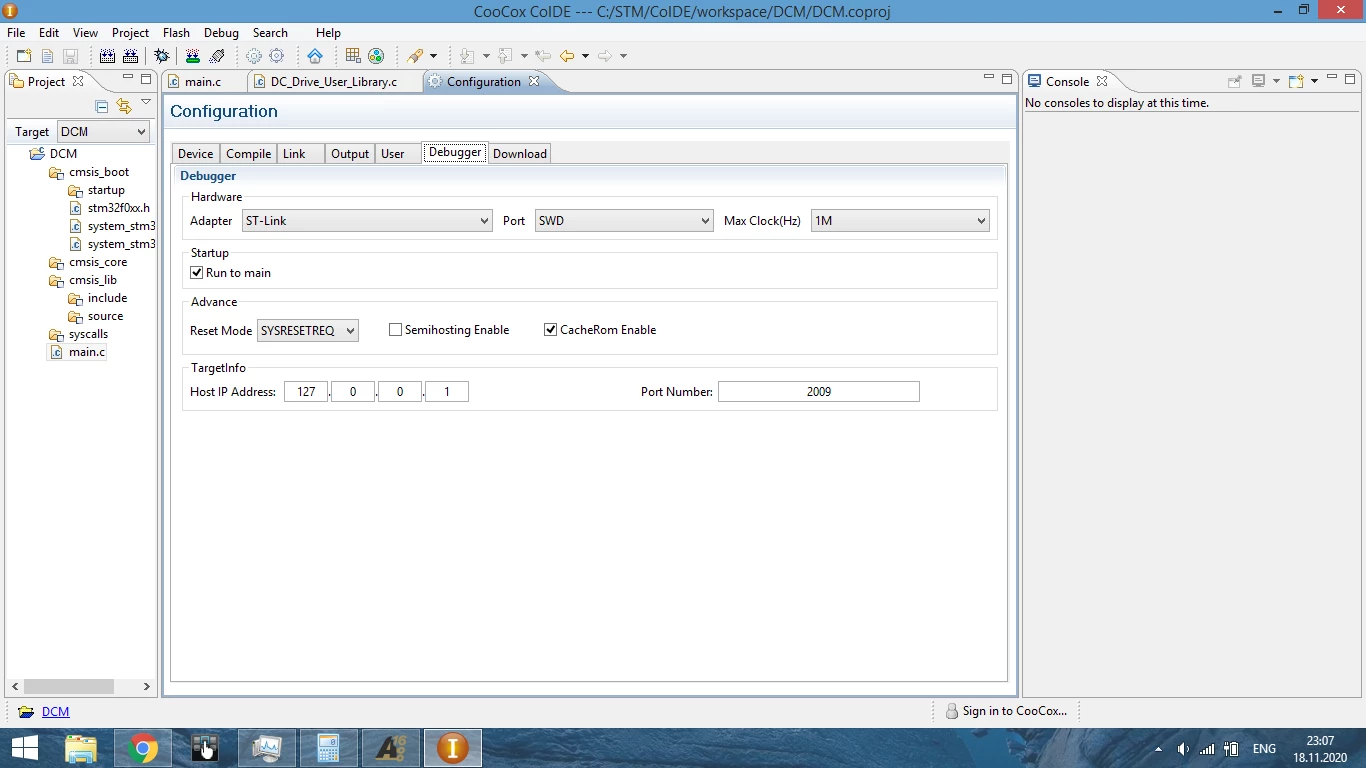Click the blue house Welcome icon

315,56
